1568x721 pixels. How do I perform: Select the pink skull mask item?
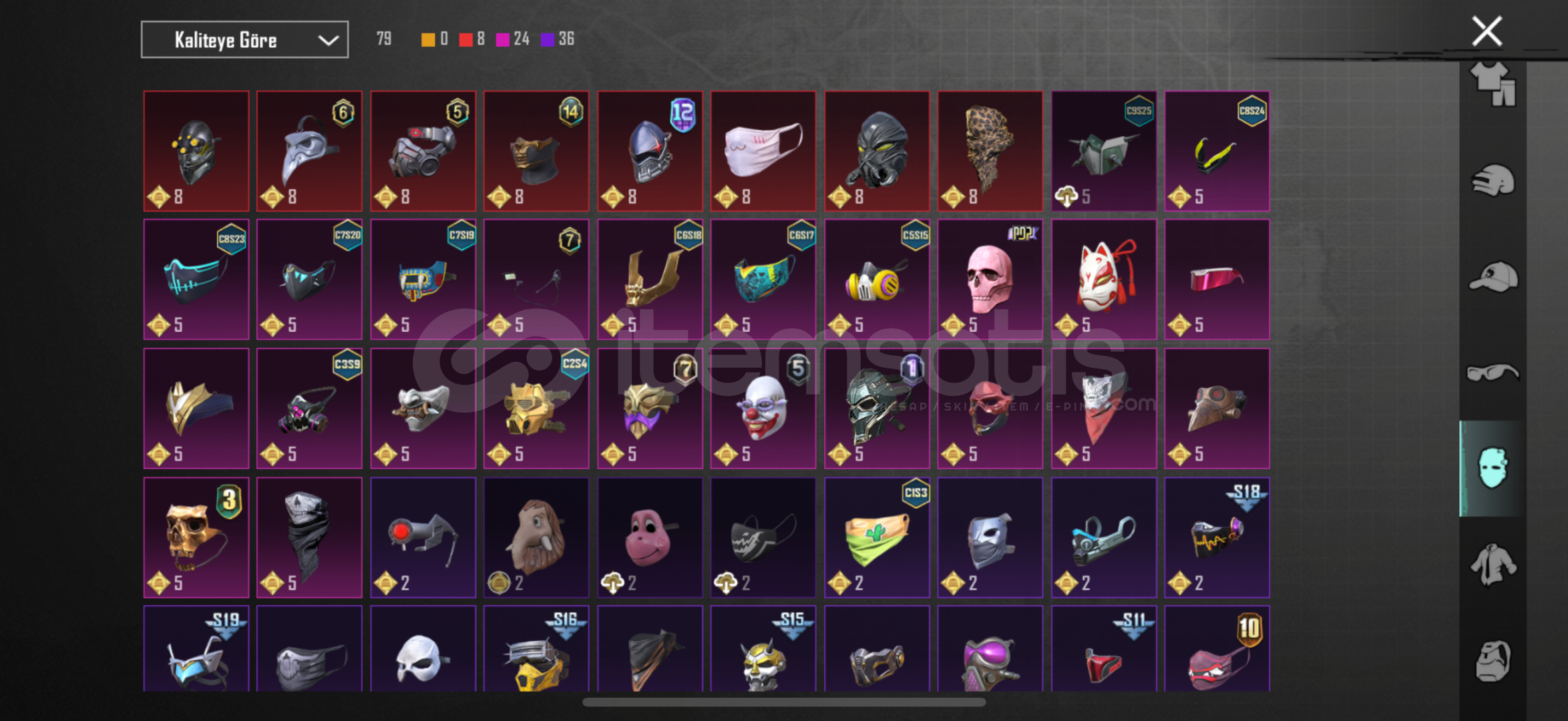pyautogui.click(x=990, y=279)
